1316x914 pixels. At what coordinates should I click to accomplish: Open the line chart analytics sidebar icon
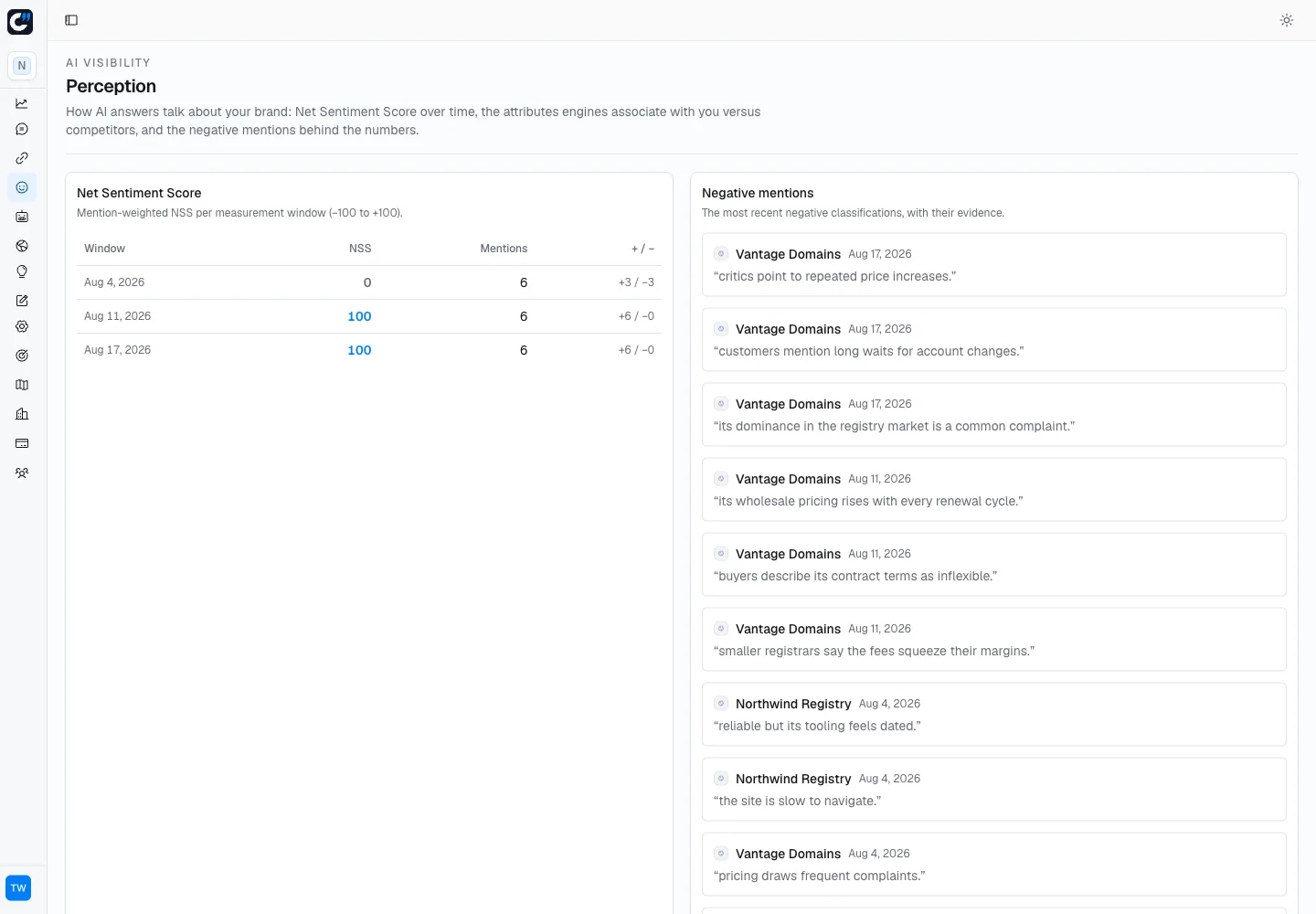(22, 103)
